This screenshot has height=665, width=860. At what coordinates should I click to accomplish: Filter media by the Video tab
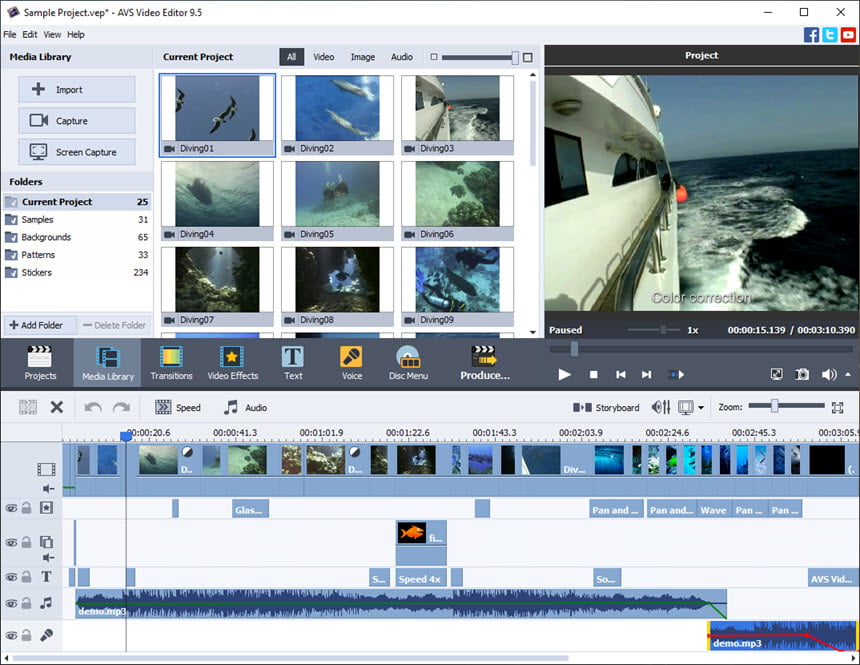324,57
